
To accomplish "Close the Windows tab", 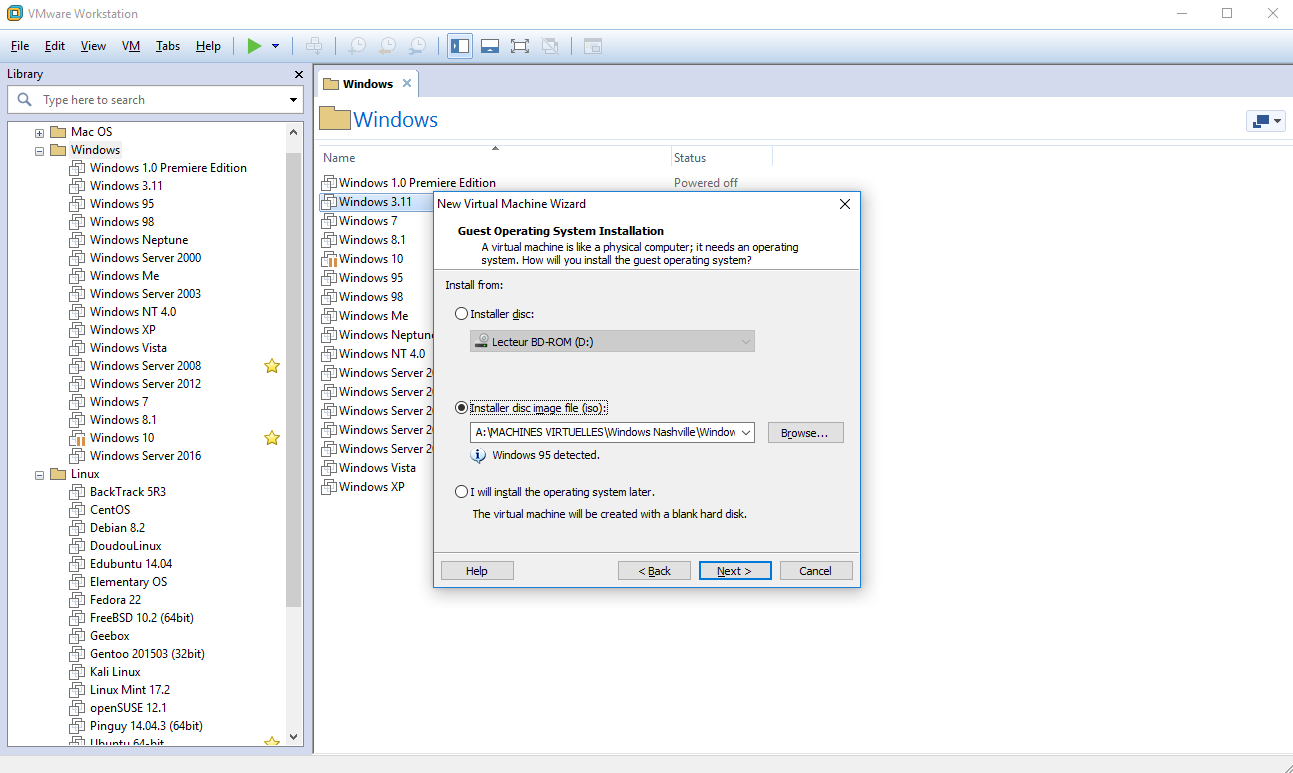I will tap(406, 84).
